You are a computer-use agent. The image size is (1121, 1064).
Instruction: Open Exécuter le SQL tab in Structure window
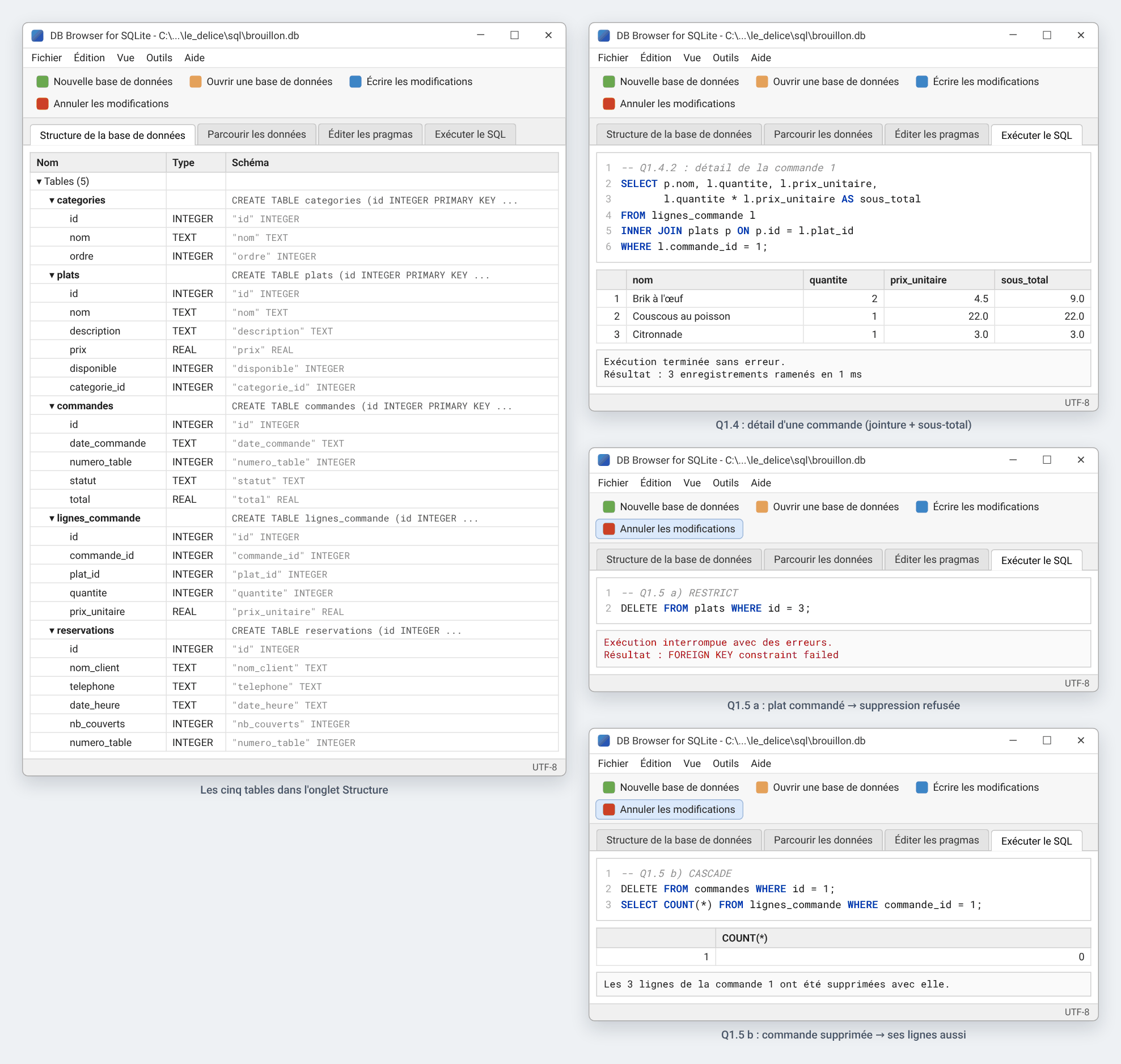click(469, 134)
